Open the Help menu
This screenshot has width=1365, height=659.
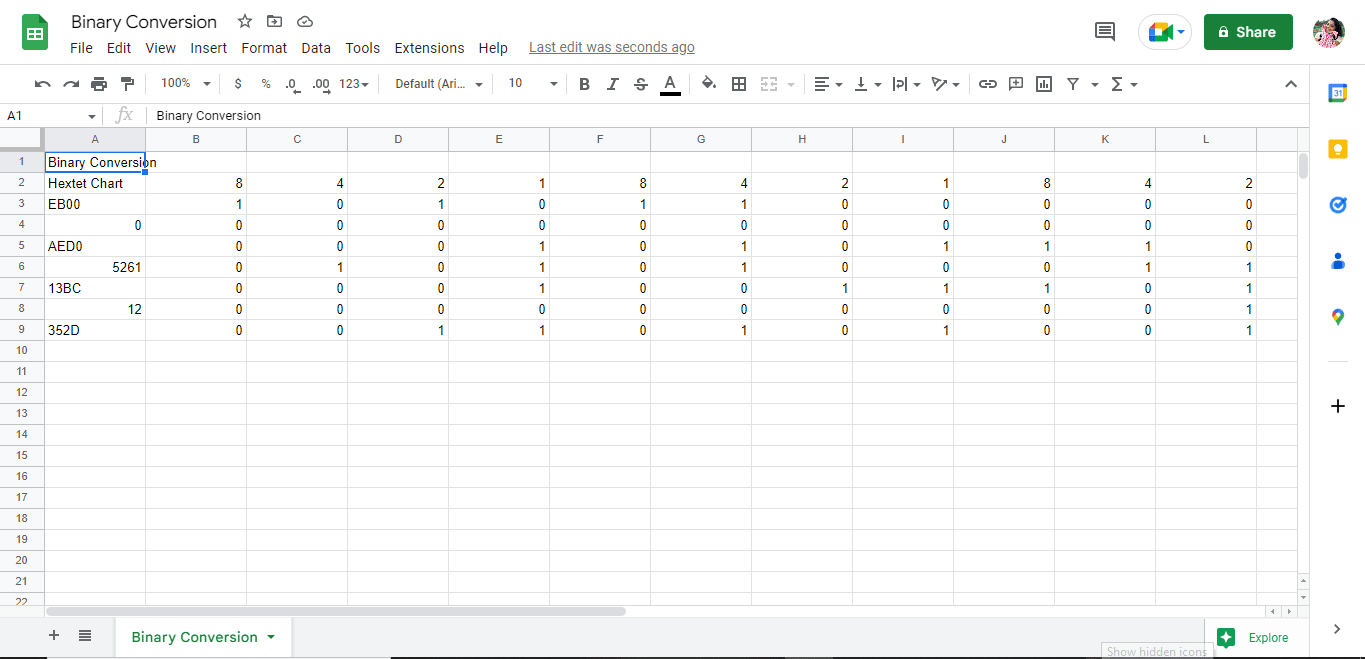(493, 48)
